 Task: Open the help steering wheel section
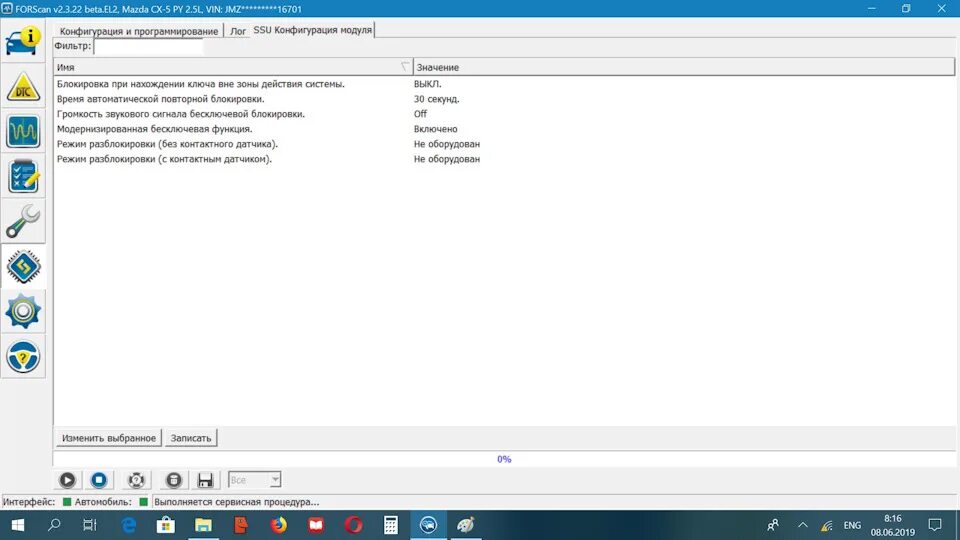(23, 356)
